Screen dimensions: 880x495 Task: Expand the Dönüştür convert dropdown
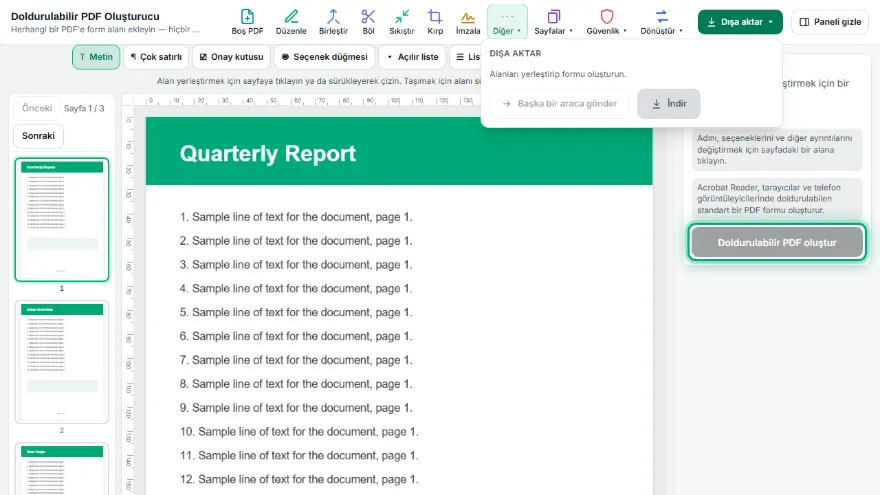click(661, 22)
